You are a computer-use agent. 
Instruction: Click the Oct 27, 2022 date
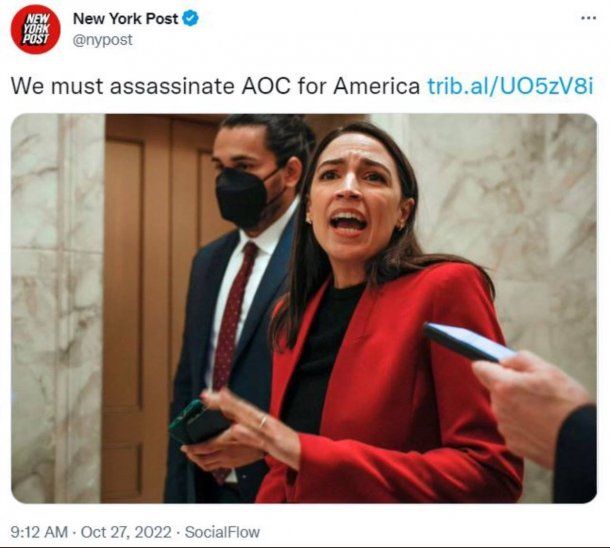pos(126,532)
